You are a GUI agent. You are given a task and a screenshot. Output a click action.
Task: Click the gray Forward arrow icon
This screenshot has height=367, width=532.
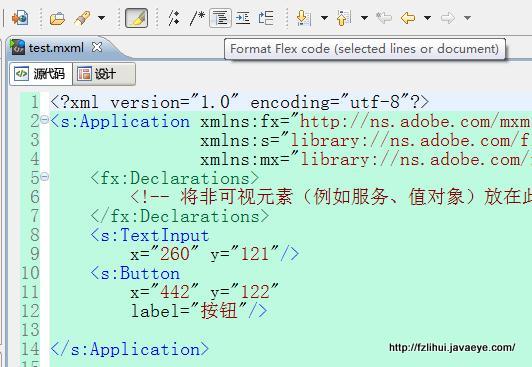tap(448, 18)
